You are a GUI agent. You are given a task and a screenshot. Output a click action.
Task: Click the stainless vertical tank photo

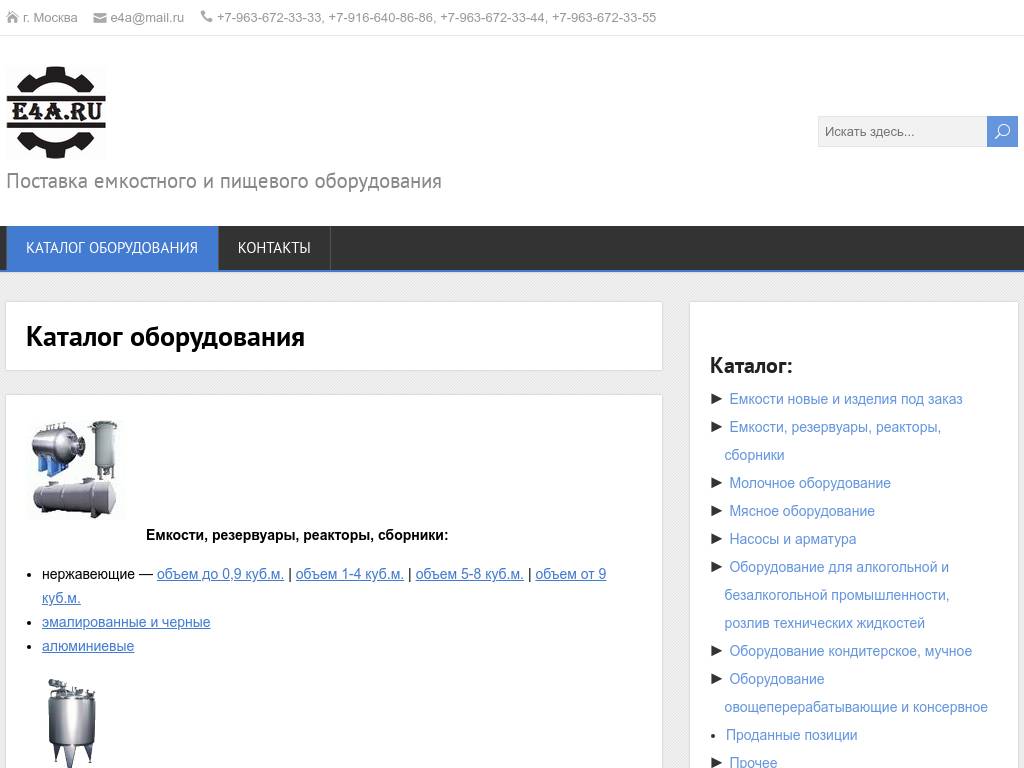71,718
